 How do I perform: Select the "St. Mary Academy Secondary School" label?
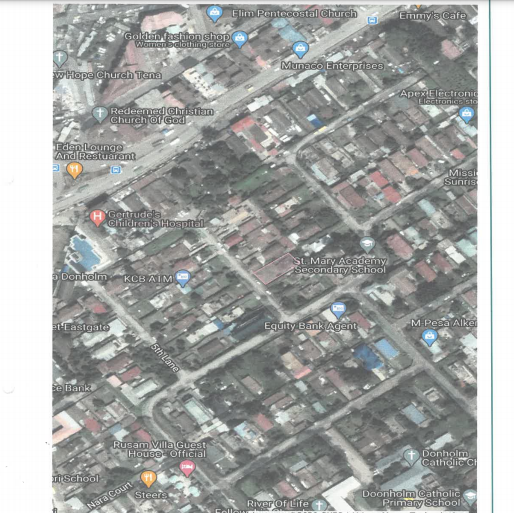(x=340, y=265)
